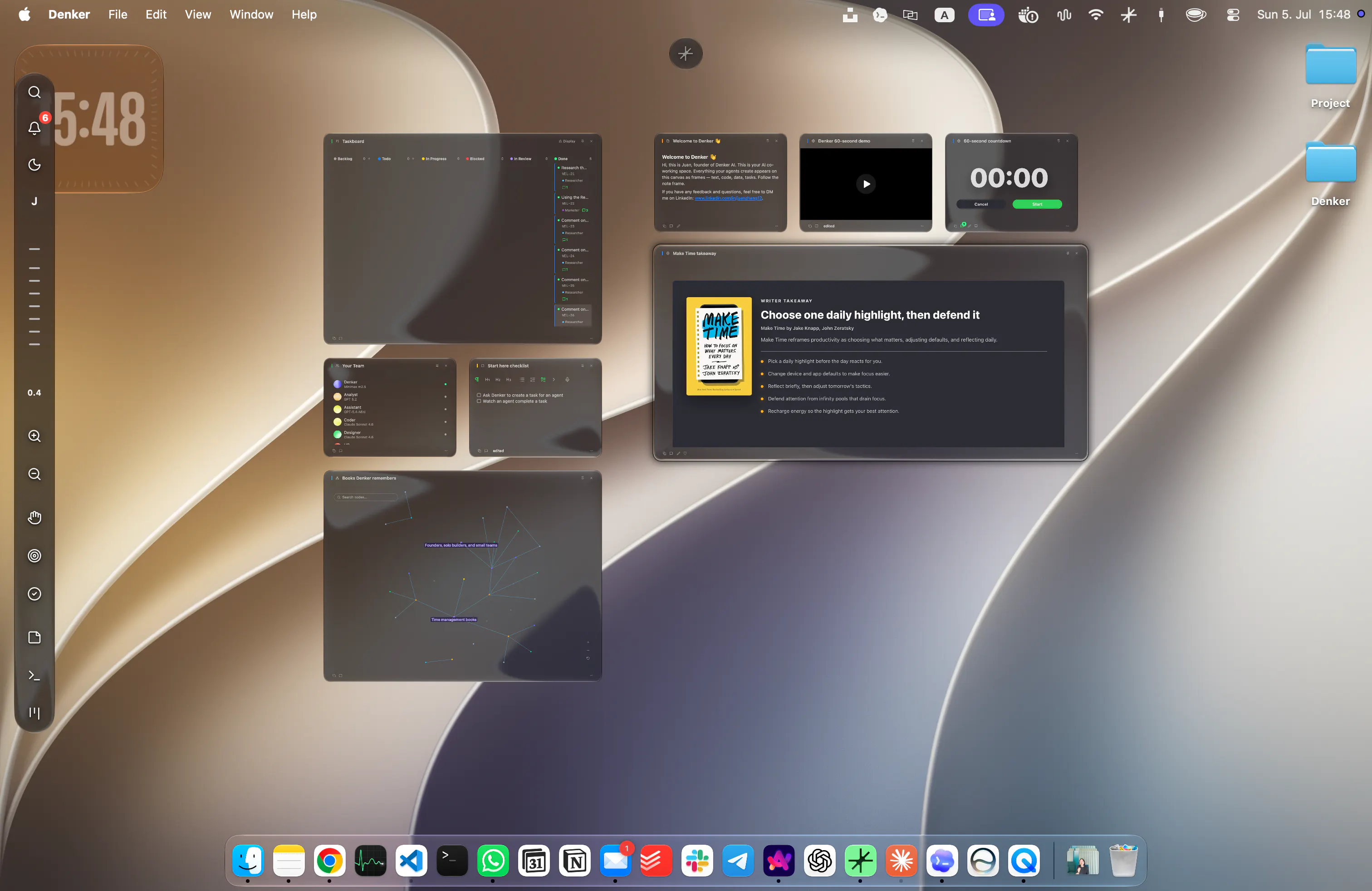The height and width of the screenshot is (891, 1372).
Task: Apply Heading 2 in checklist toolbar
Action: coord(498,379)
